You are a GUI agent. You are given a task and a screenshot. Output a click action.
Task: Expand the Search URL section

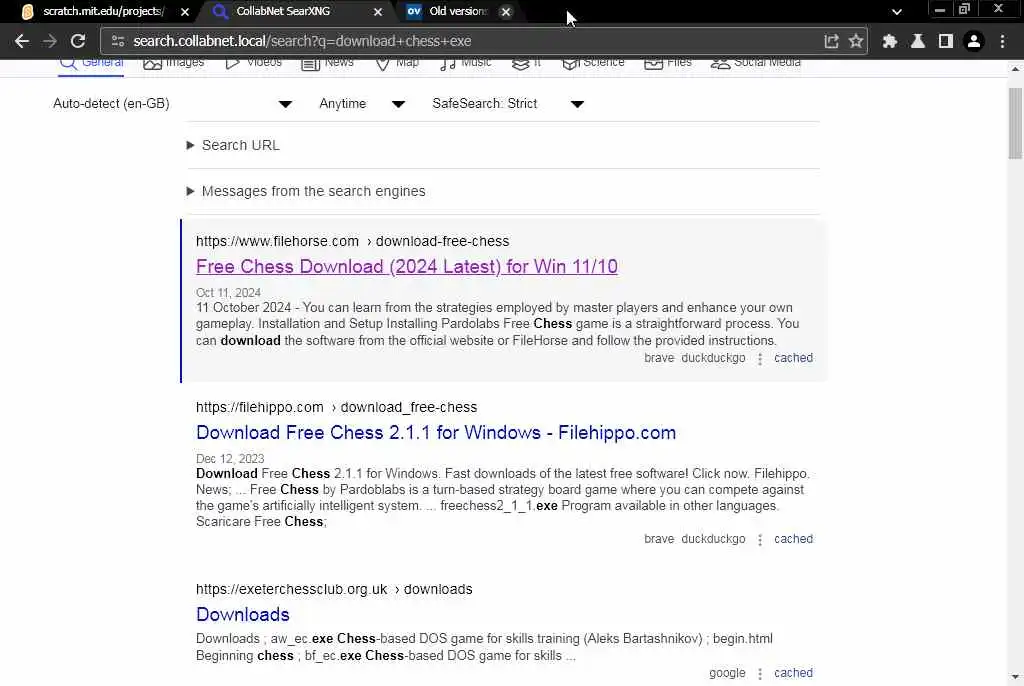(233, 145)
